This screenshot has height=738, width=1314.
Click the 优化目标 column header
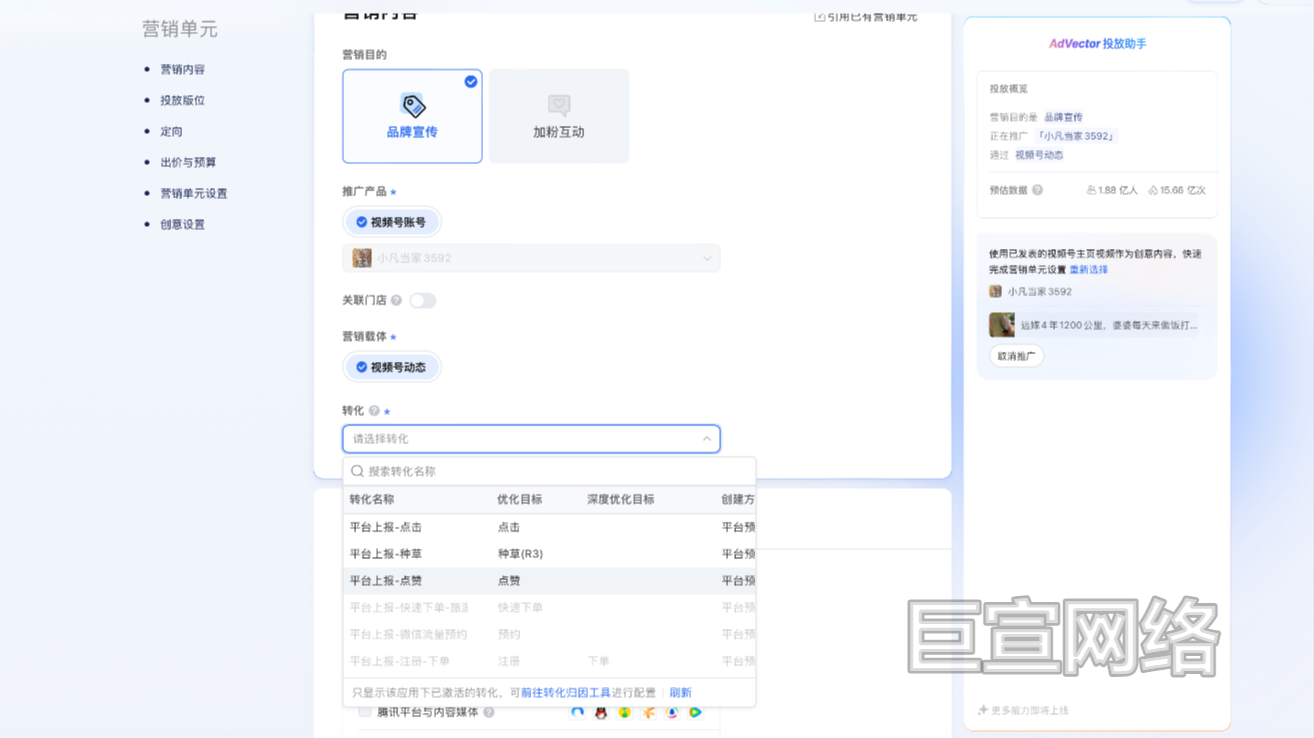pos(520,499)
